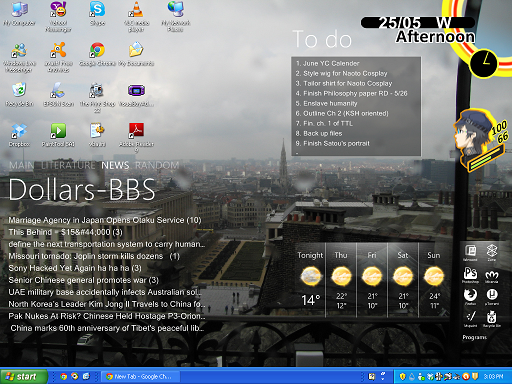
Task: Open uTorrent from Programs dock
Action: (492, 296)
